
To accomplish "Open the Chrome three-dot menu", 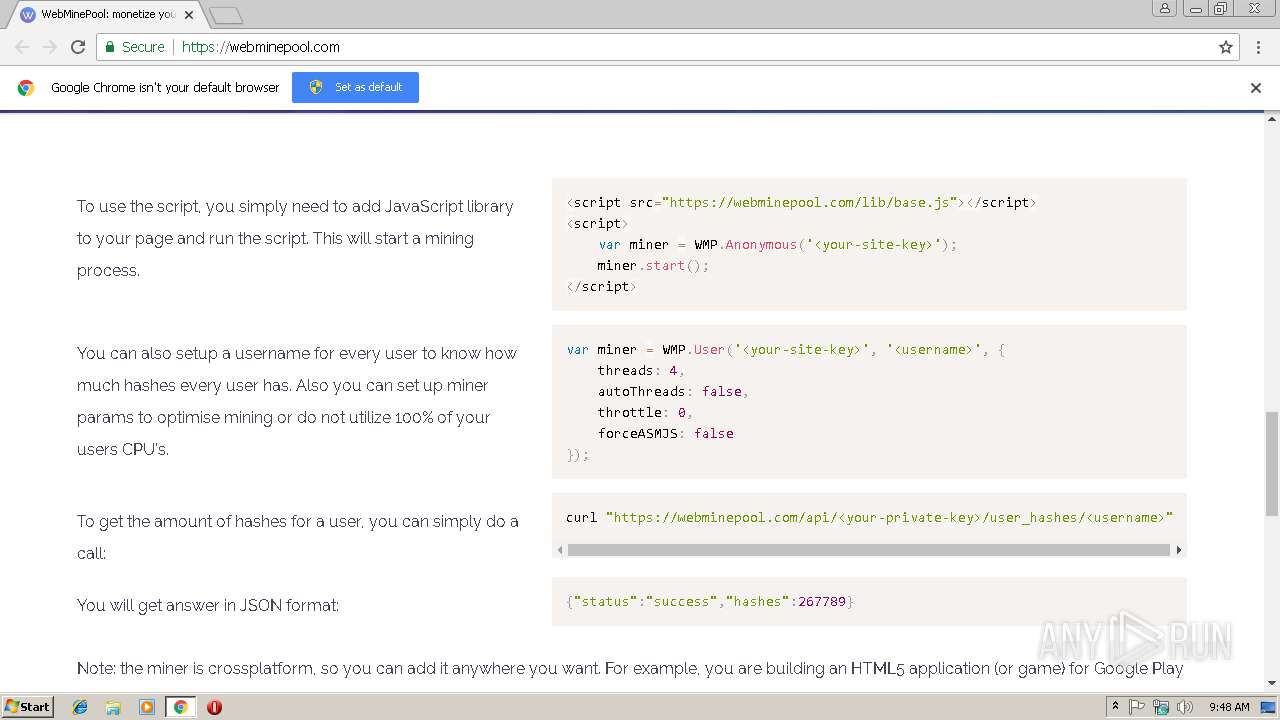I will click(1257, 47).
